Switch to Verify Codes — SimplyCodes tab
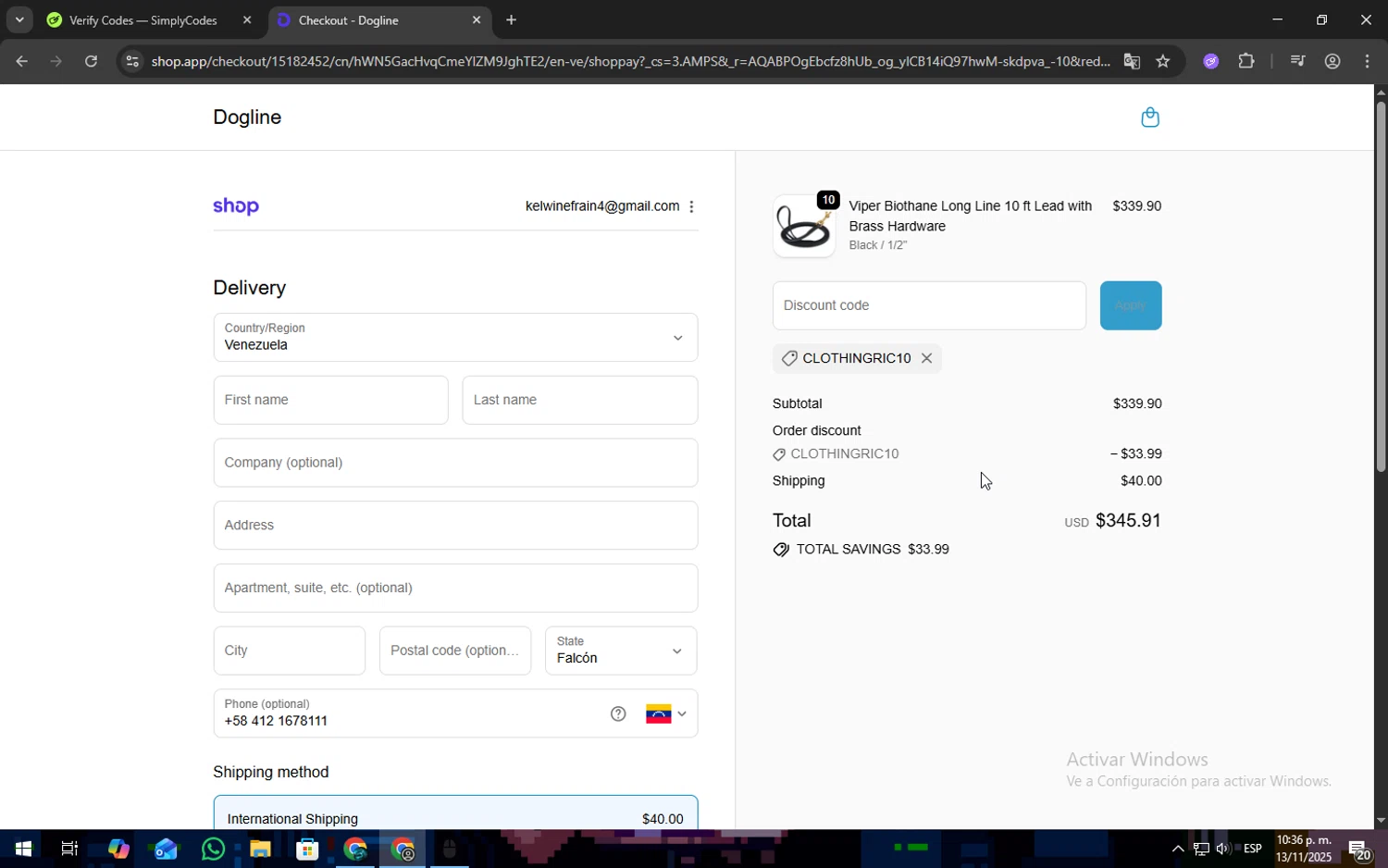This screenshot has width=1388, height=868. tap(143, 20)
